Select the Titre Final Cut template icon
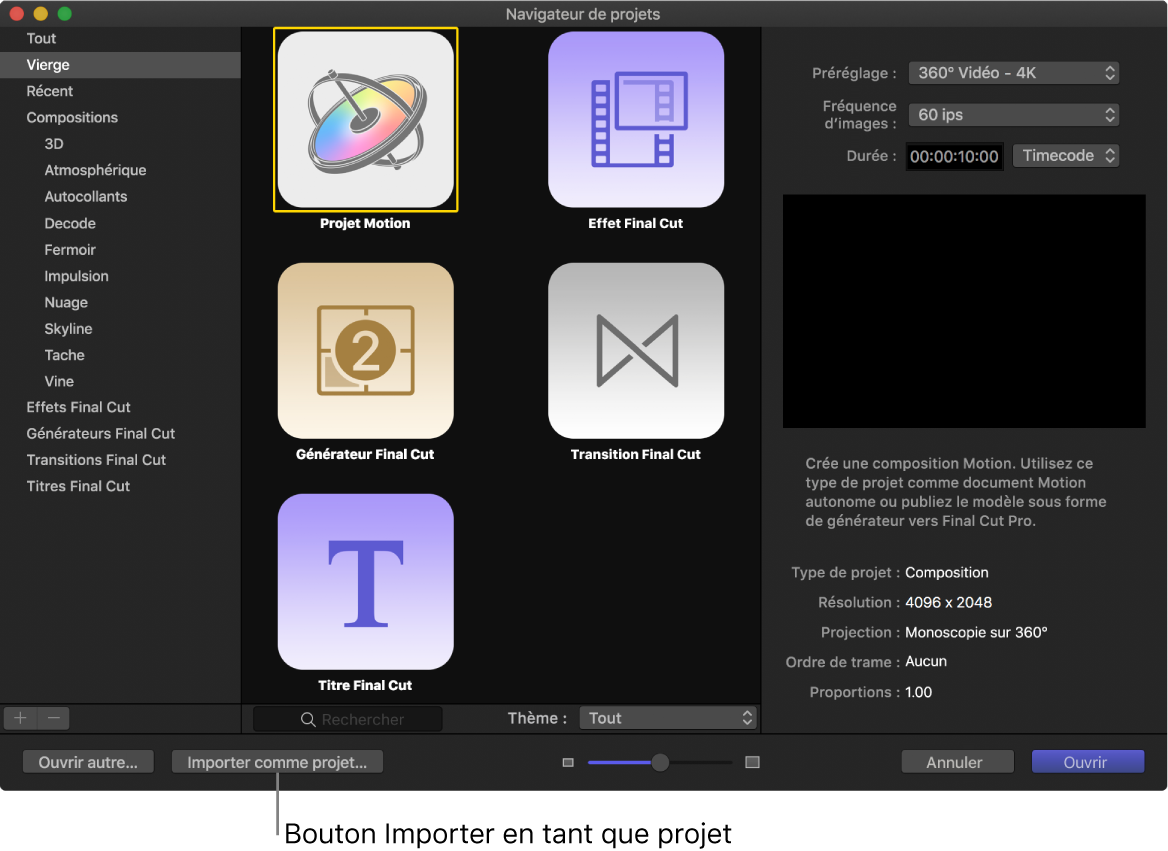The image size is (1168, 851). click(x=364, y=581)
